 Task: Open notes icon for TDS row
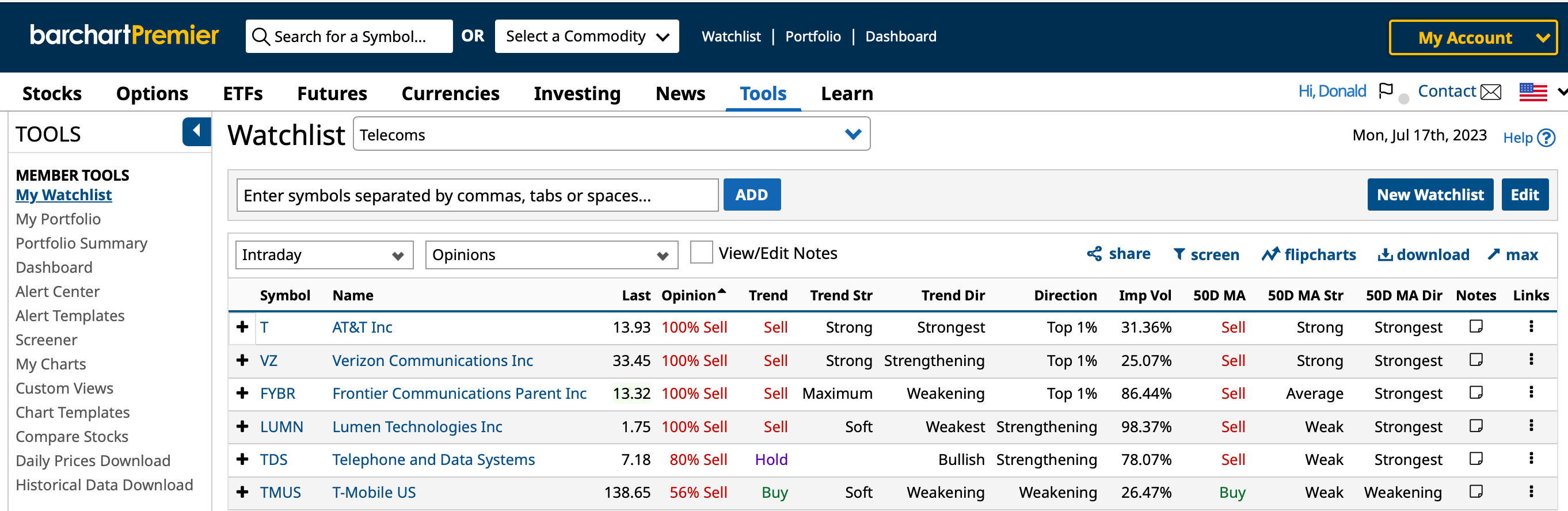tap(1475, 459)
